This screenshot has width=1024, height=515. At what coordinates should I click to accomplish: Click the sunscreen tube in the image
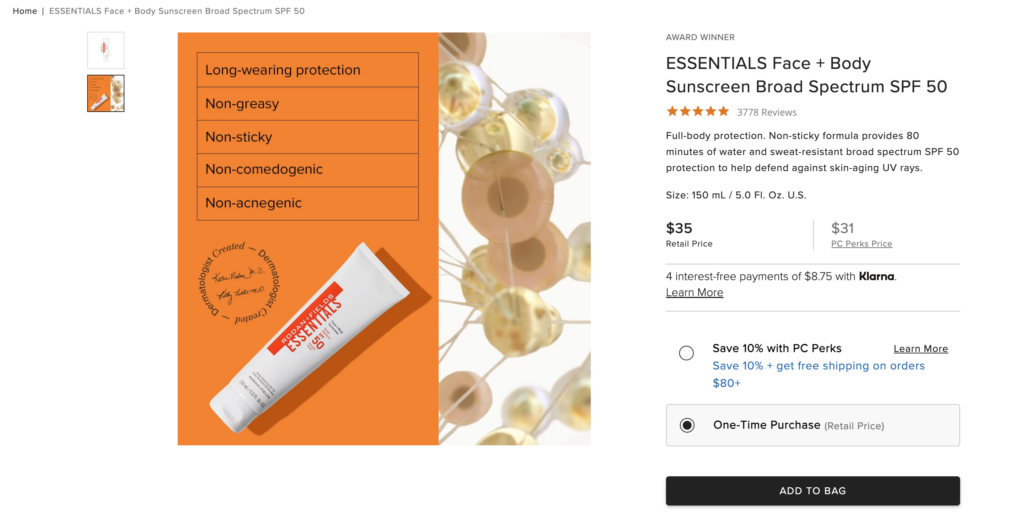tap(307, 337)
